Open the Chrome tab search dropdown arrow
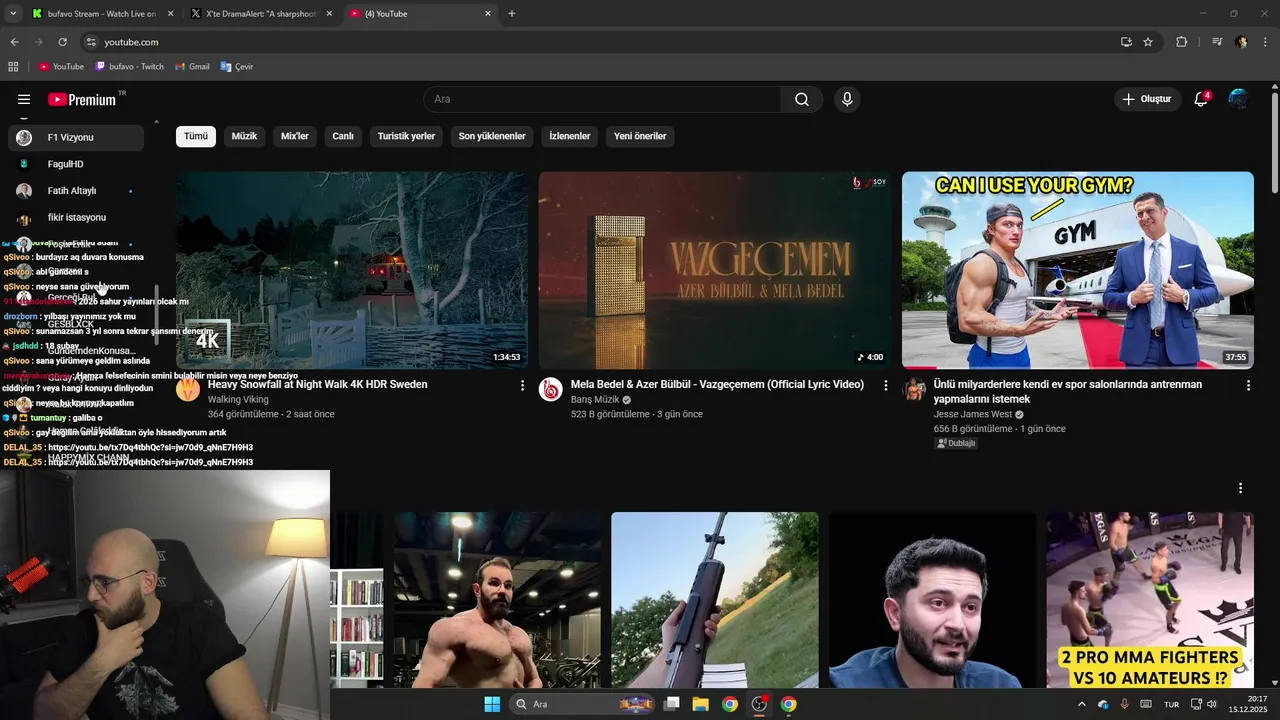 (x=13, y=14)
